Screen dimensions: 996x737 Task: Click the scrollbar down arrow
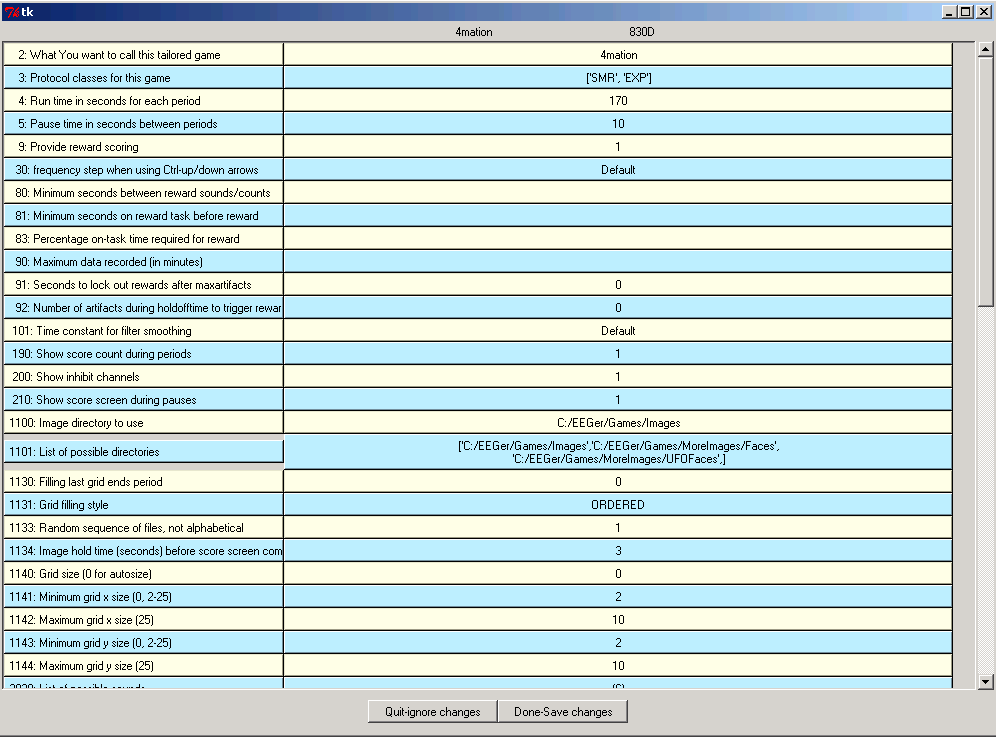point(985,682)
